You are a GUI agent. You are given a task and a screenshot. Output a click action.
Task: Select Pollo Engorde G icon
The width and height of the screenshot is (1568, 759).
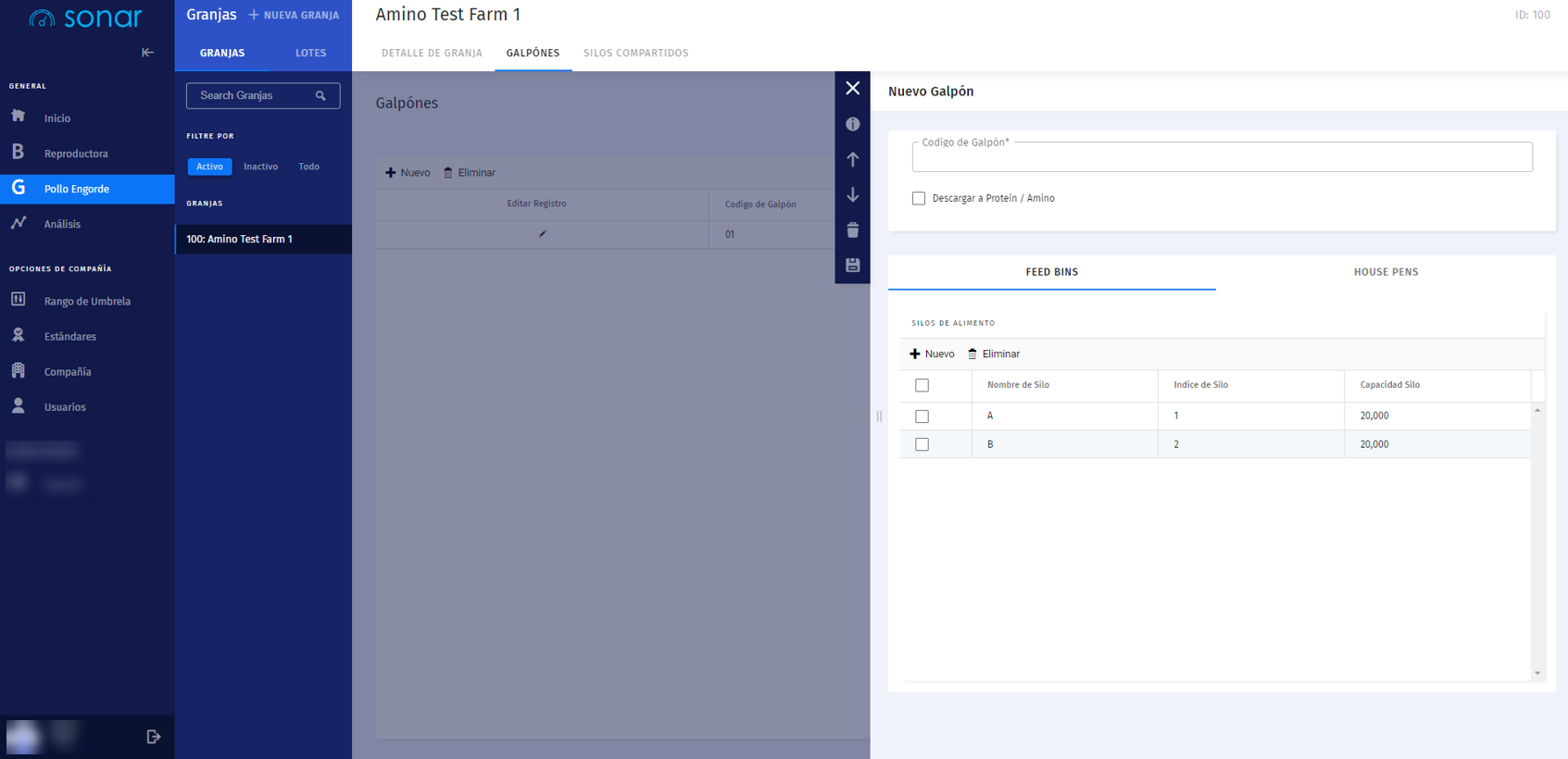click(x=19, y=188)
